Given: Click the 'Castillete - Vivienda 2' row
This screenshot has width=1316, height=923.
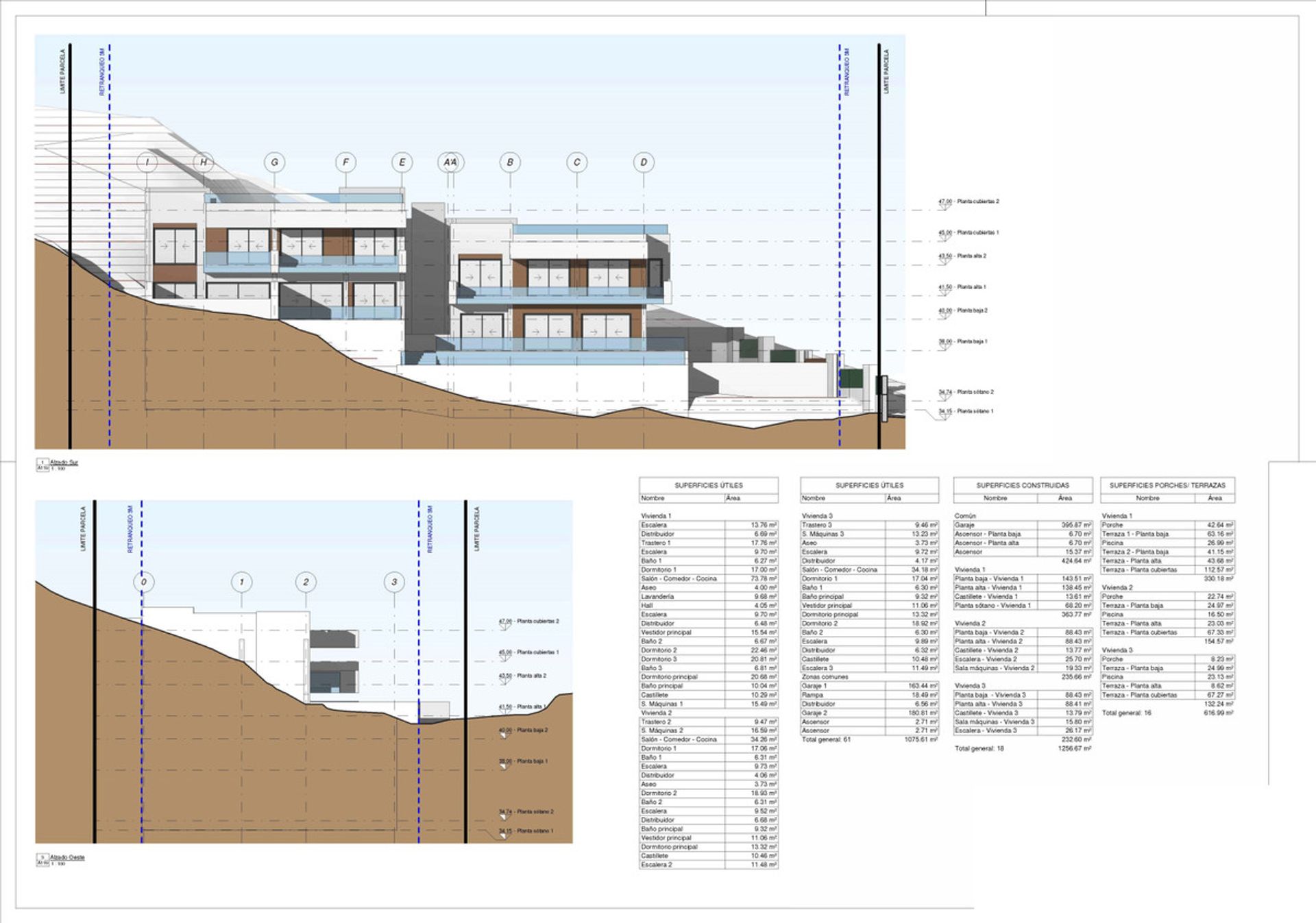Looking at the screenshot, I should click(1023, 650).
